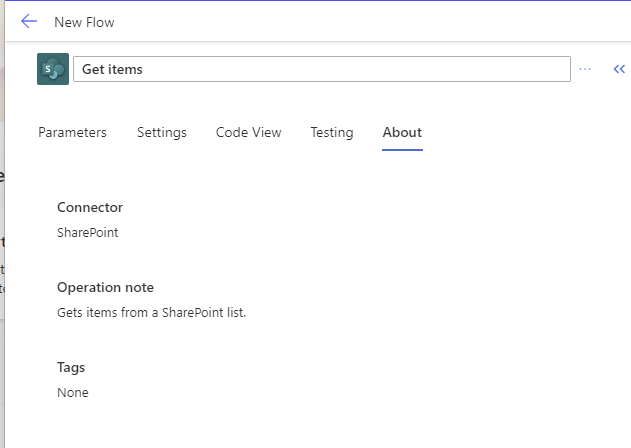Open the three-dots more options menu
631x448 pixels.
[x=585, y=69]
